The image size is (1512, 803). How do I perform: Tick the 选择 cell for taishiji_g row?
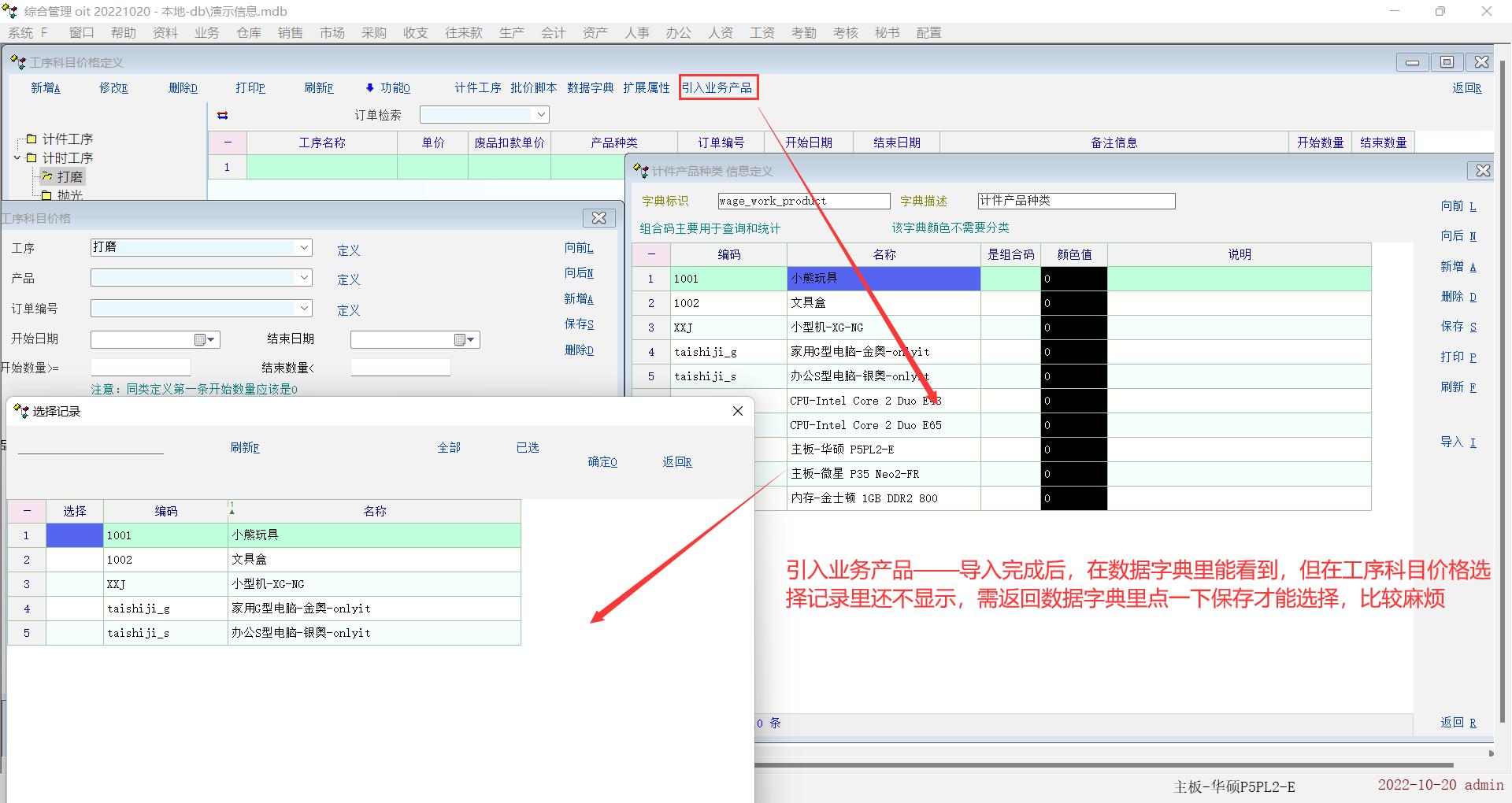tap(75, 609)
